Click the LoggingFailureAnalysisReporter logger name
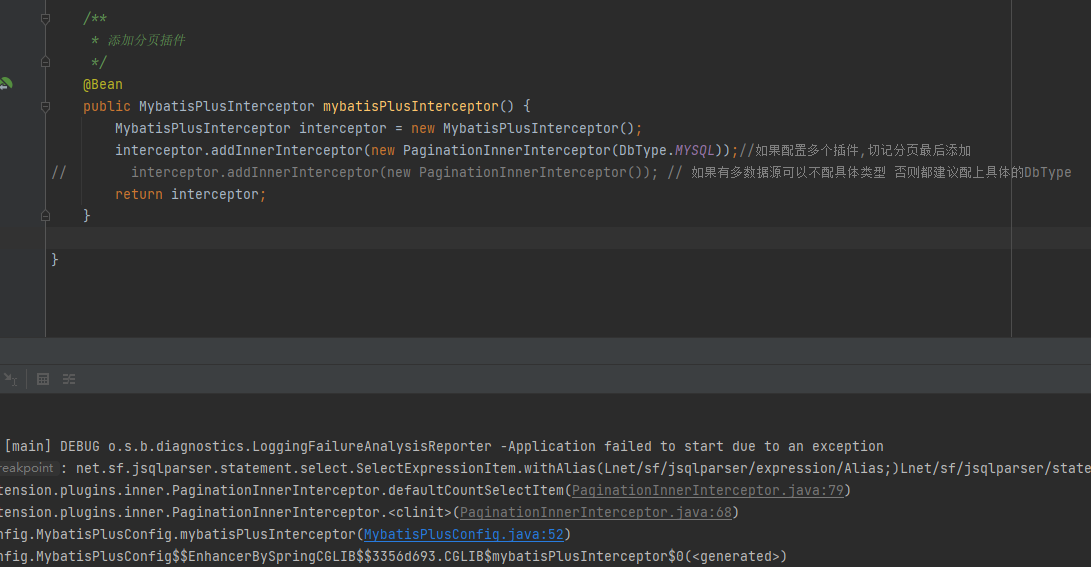Viewport: 1091px width, 567px height. coord(372,446)
